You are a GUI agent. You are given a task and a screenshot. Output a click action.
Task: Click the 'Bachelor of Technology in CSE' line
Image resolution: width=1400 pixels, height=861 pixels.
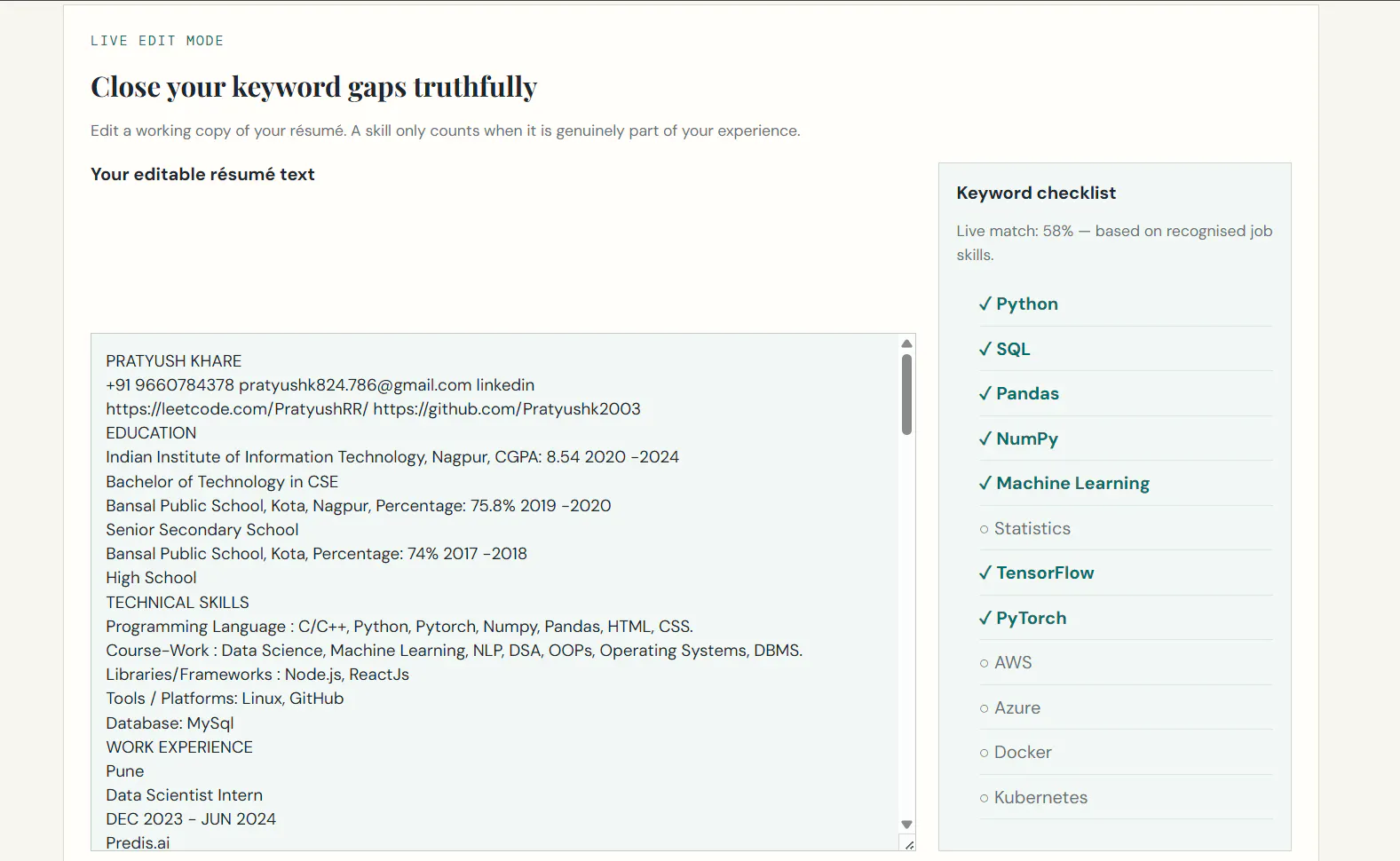click(222, 482)
